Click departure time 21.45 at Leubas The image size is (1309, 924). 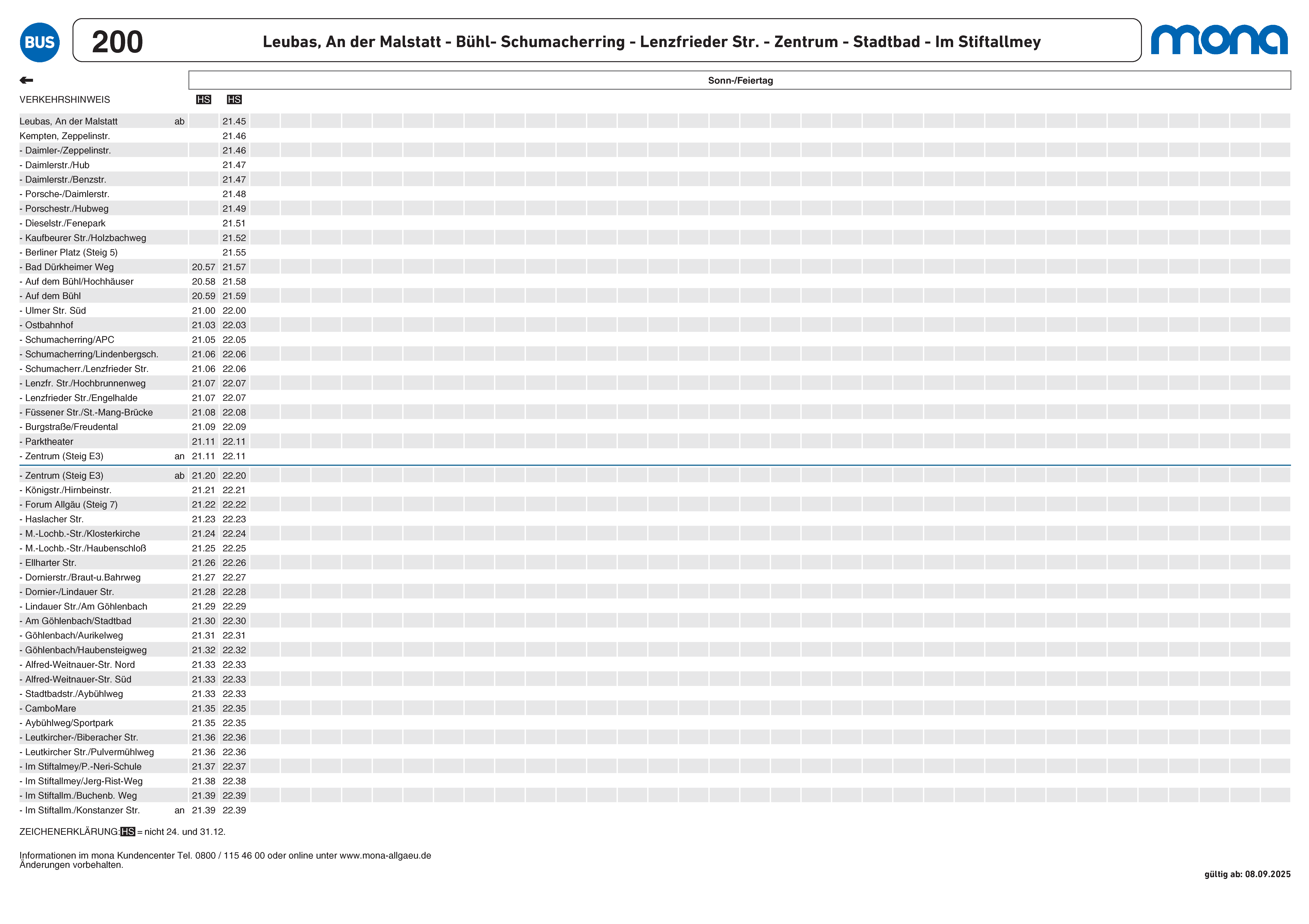[x=234, y=121]
